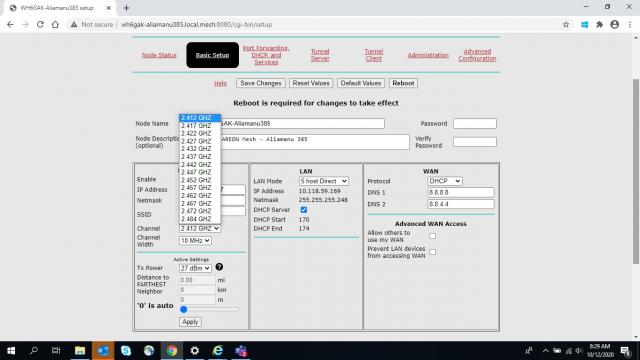The image size is (640, 360).
Task: Choose 2.422 GHZ channel option
Action: tap(200, 133)
